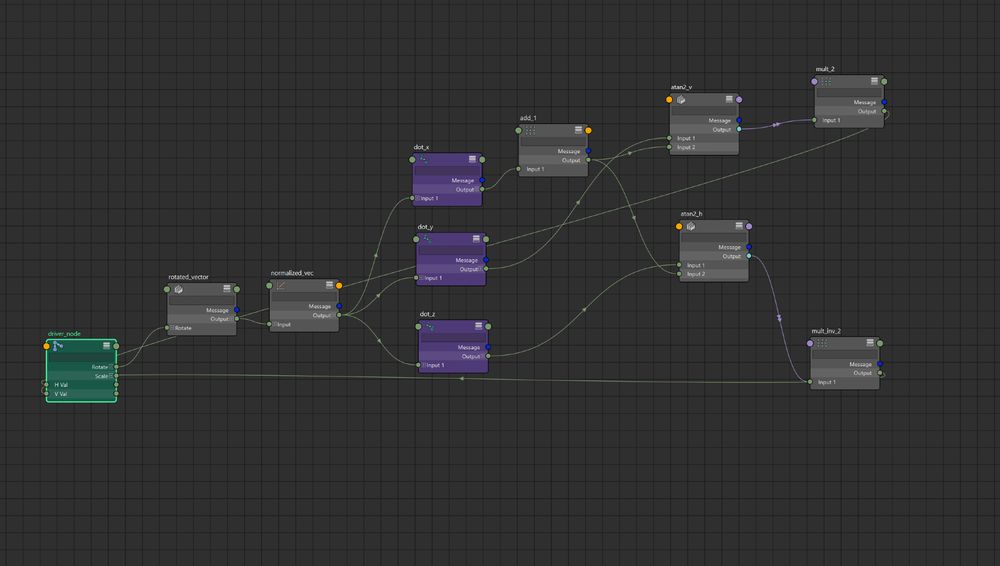Viewport: 1000px width, 566px height.
Task: Expand the Output attribute on normalized_vec
Action: [x=334, y=315]
